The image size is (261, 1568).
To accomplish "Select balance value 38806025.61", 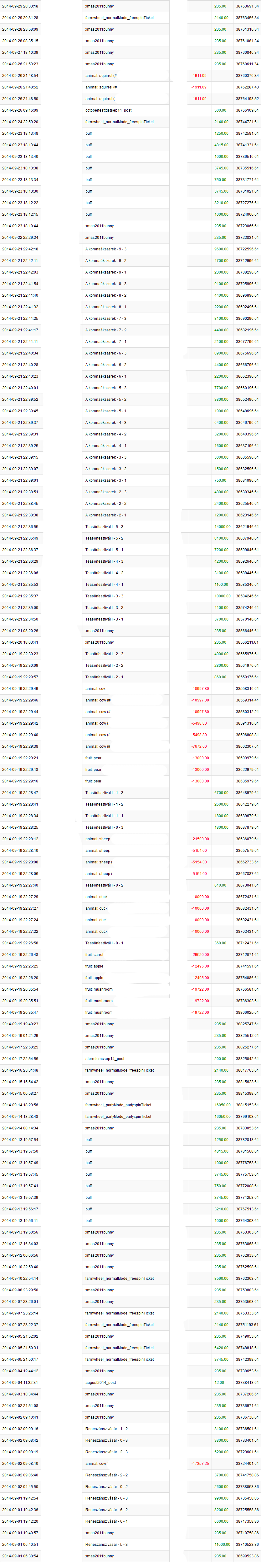I will [247, 1012].
